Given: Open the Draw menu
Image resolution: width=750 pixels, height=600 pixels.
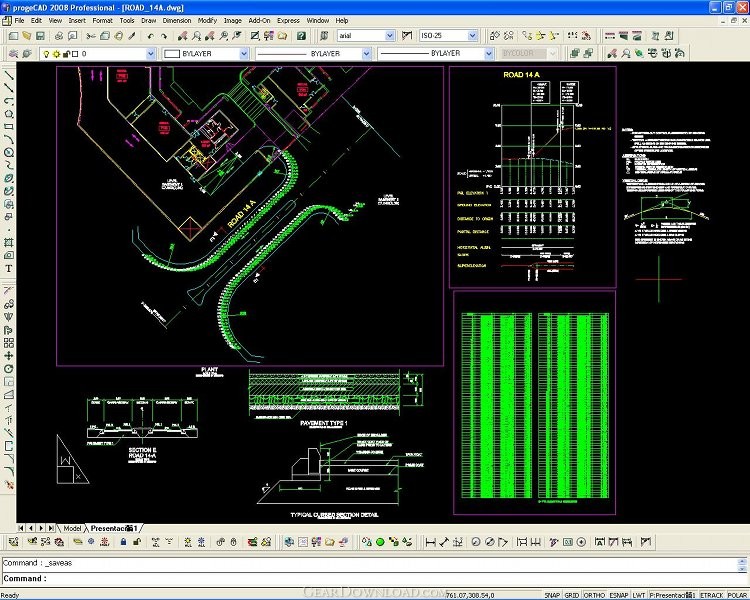Looking at the screenshot, I should (x=149, y=21).
